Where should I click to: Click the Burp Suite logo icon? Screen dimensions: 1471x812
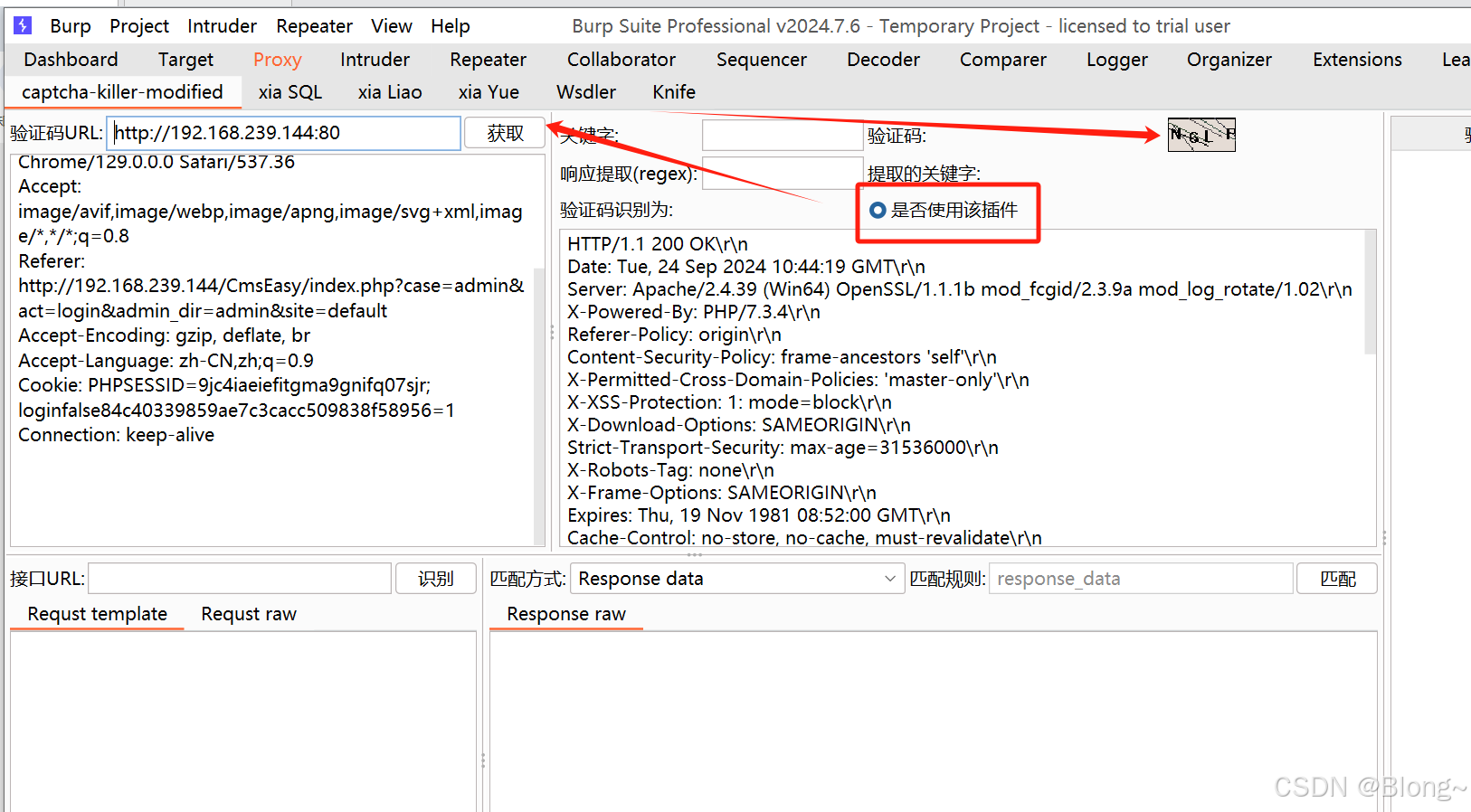pos(23,25)
